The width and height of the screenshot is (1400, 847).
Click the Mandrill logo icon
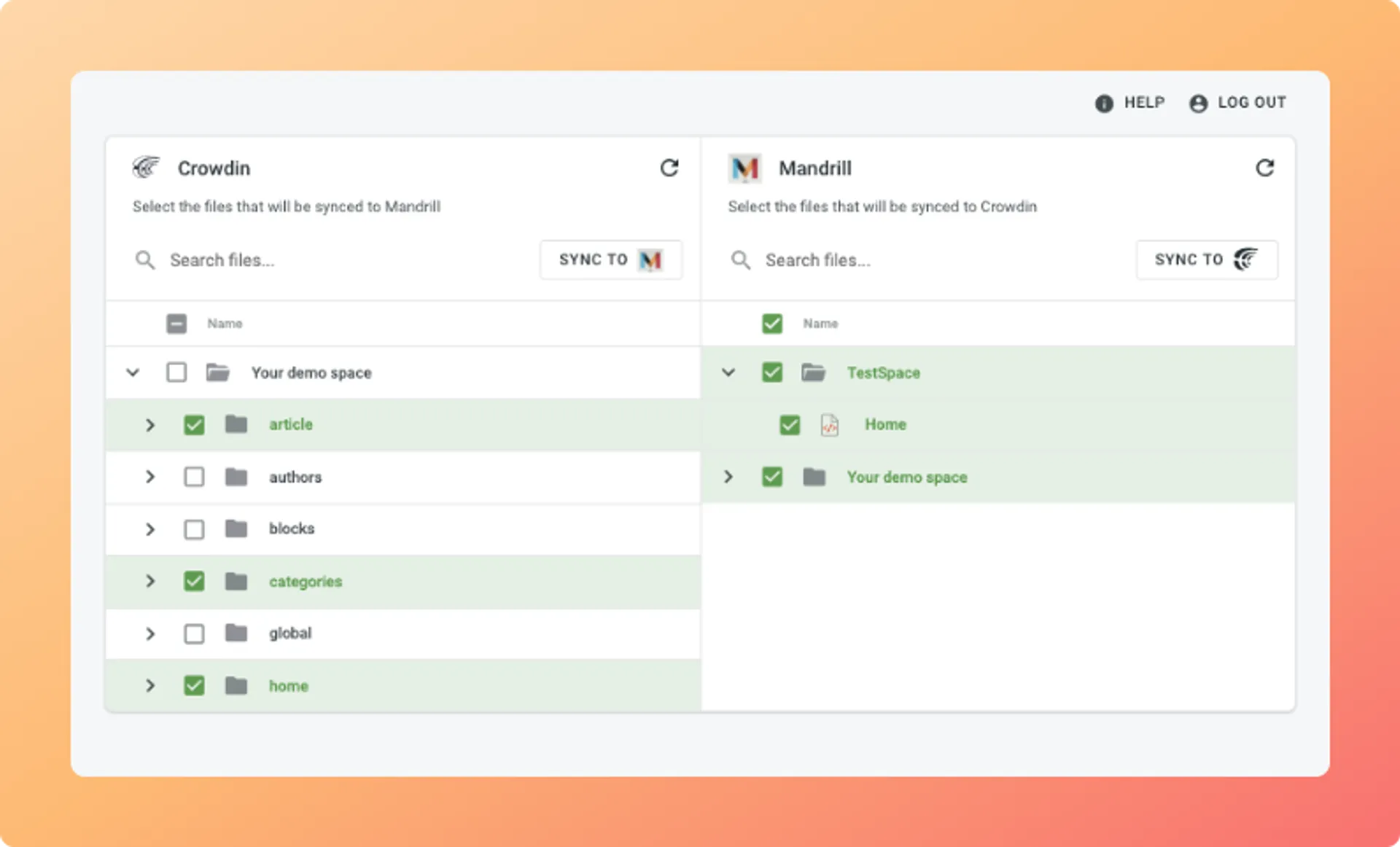[744, 168]
